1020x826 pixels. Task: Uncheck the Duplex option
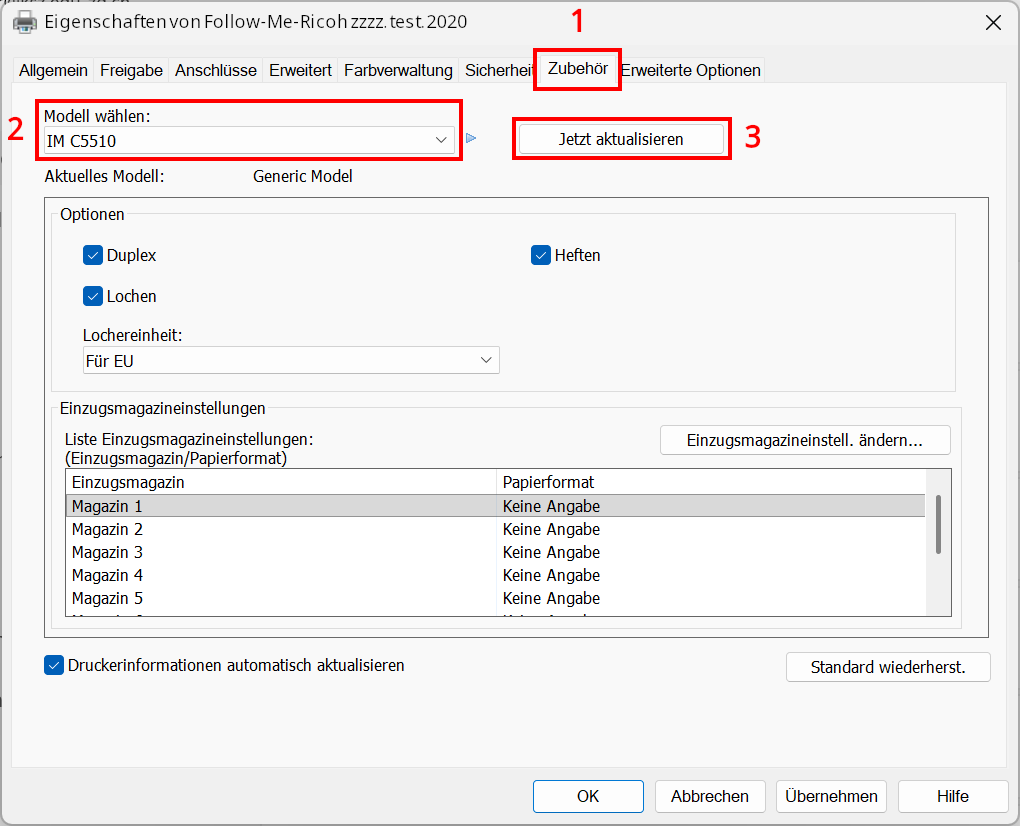click(x=94, y=255)
